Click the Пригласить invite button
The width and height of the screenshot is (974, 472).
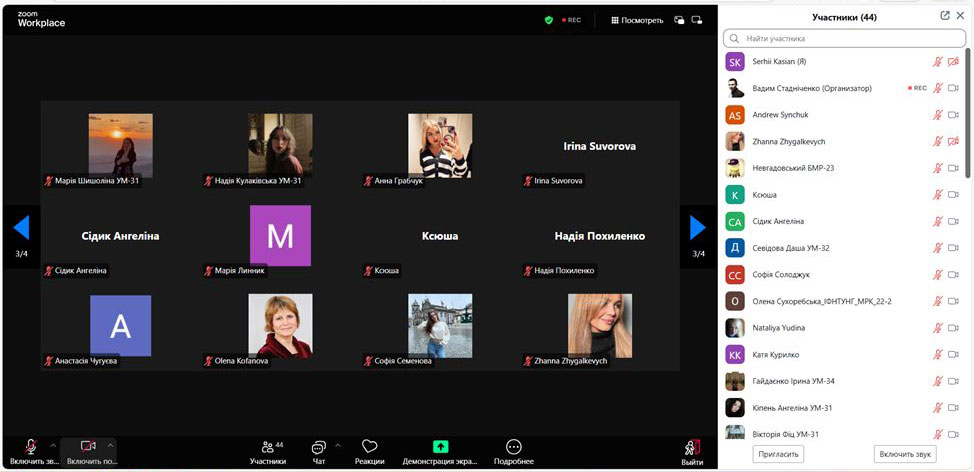778,454
